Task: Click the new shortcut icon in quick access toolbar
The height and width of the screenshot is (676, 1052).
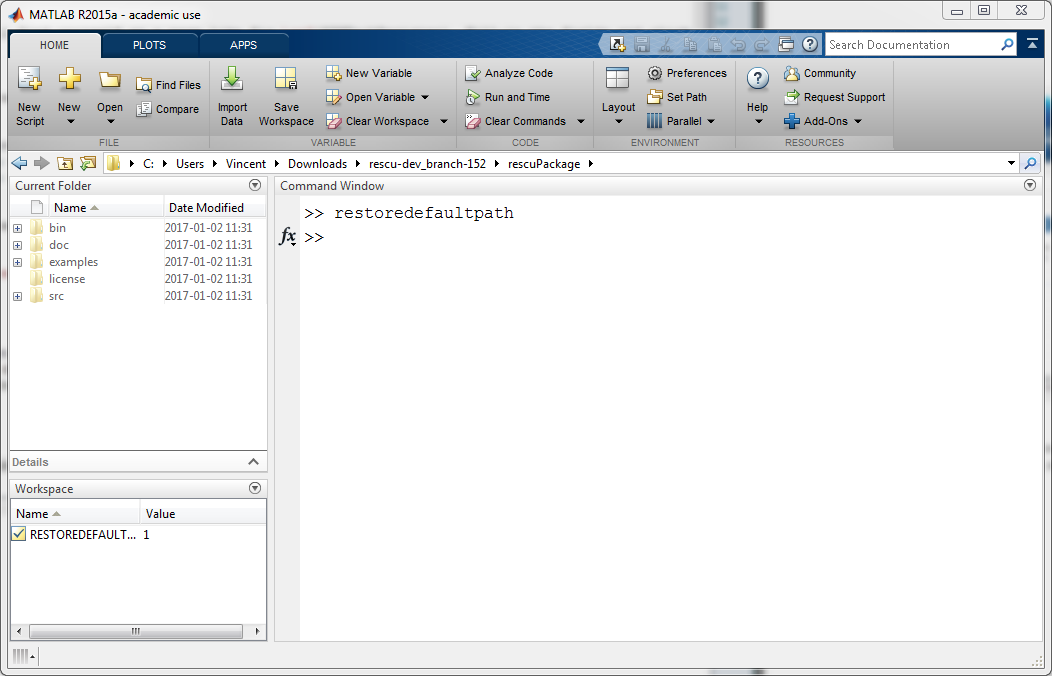Action: pyautogui.click(x=617, y=45)
